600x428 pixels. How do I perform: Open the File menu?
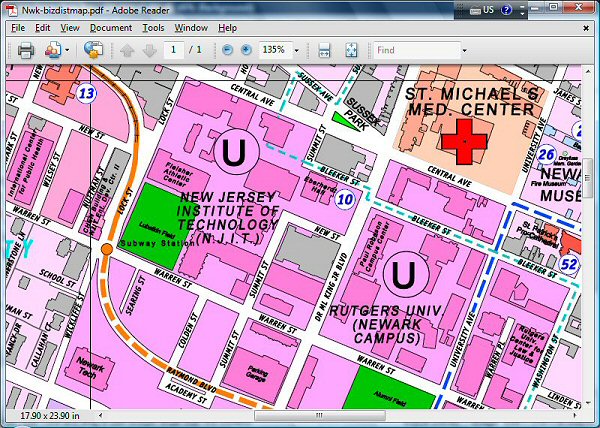18,28
